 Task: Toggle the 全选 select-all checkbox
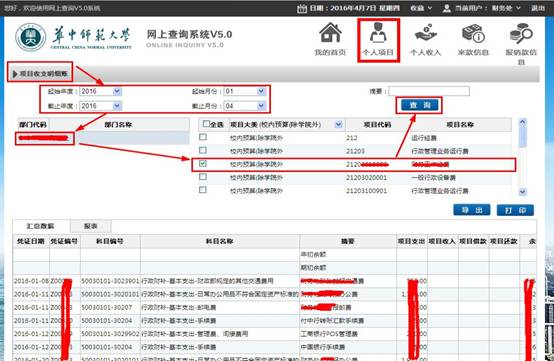click(x=206, y=124)
